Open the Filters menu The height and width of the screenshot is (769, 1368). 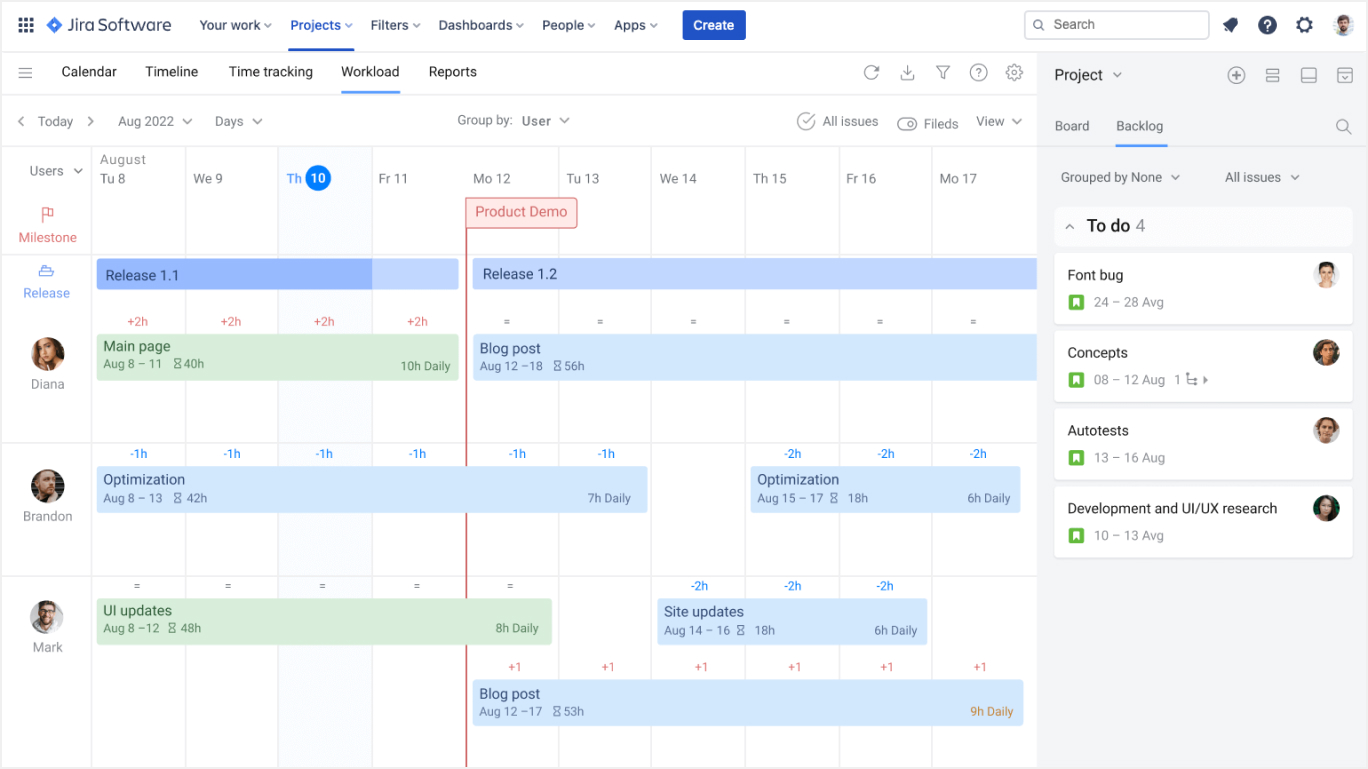(x=395, y=25)
